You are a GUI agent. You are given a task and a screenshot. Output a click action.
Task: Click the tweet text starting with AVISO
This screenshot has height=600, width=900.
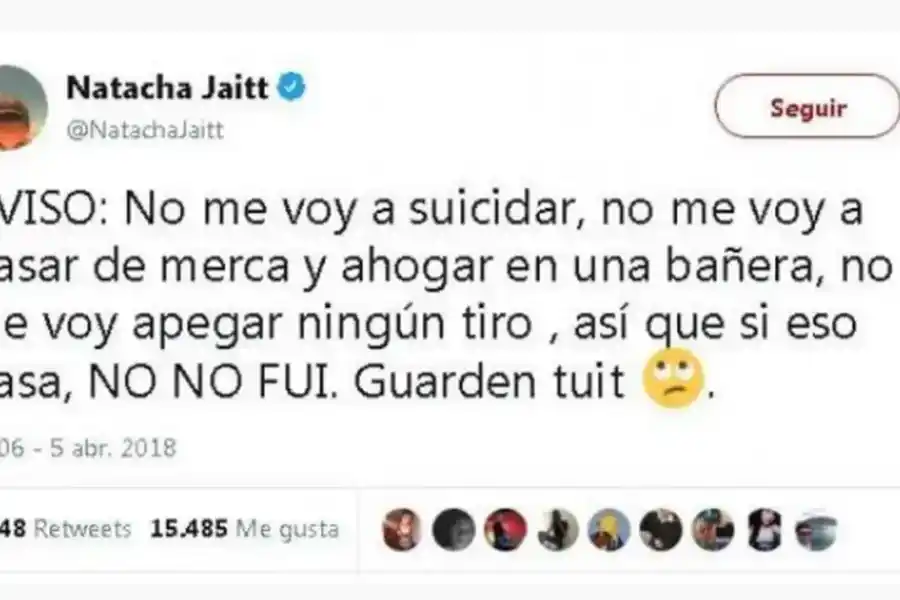click(x=447, y=295)
